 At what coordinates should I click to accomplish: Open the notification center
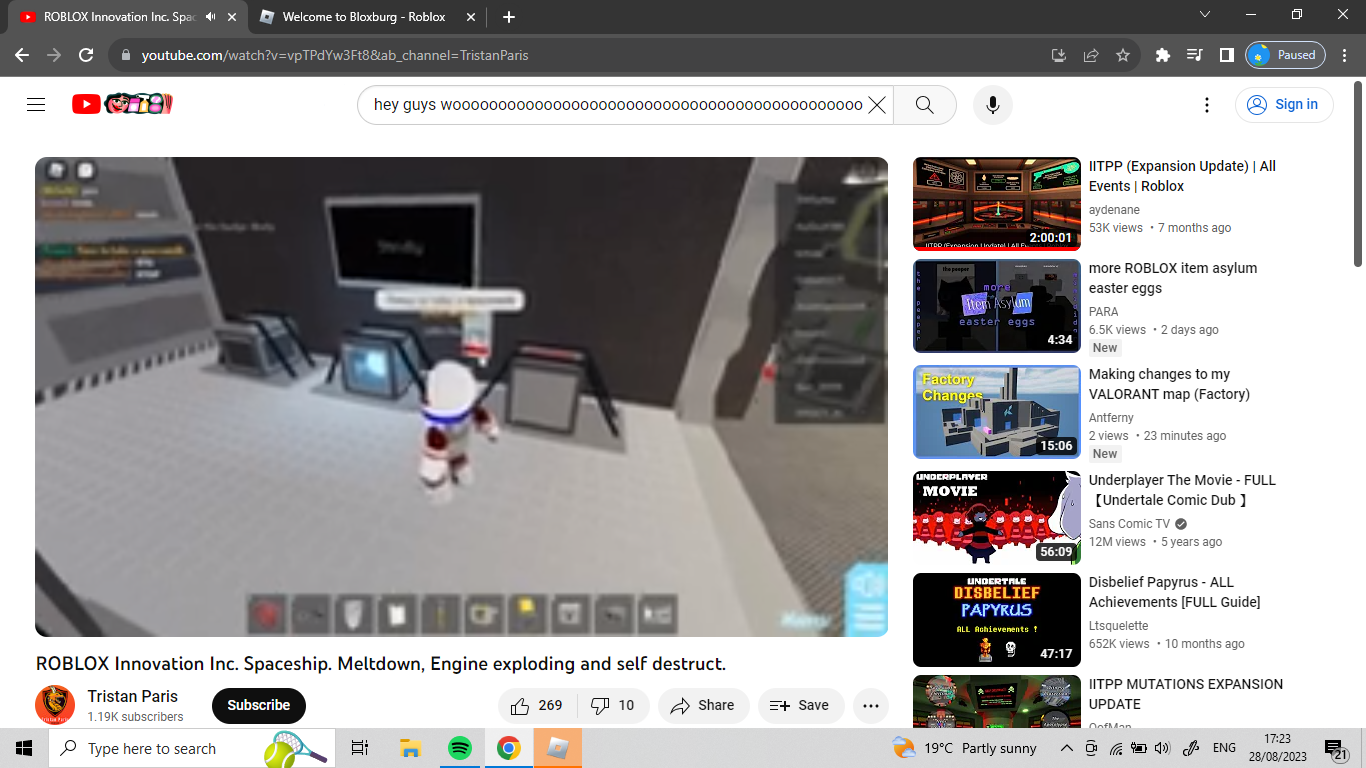[1337, 748]
